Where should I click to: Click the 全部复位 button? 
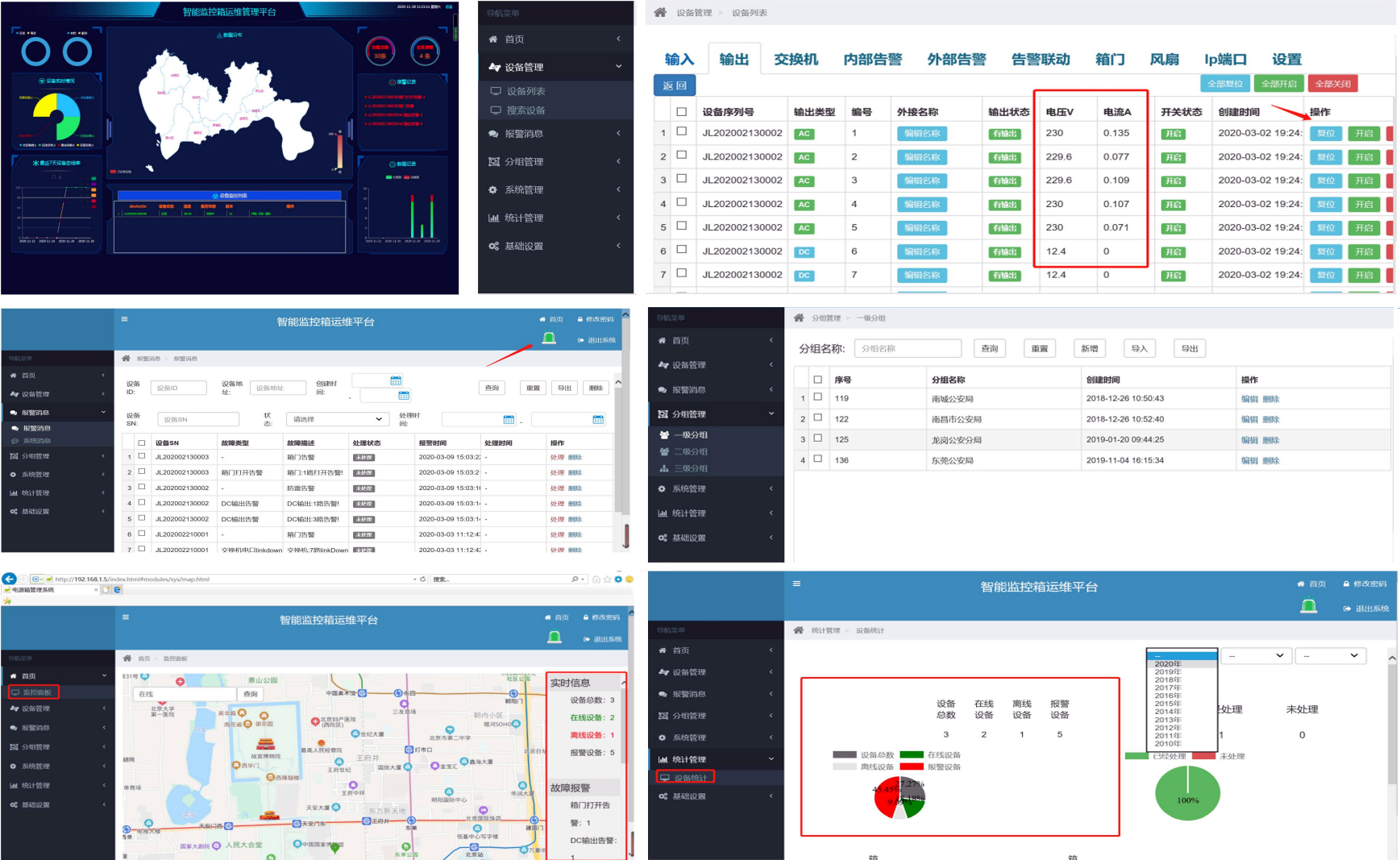(x=1225, y=84)
